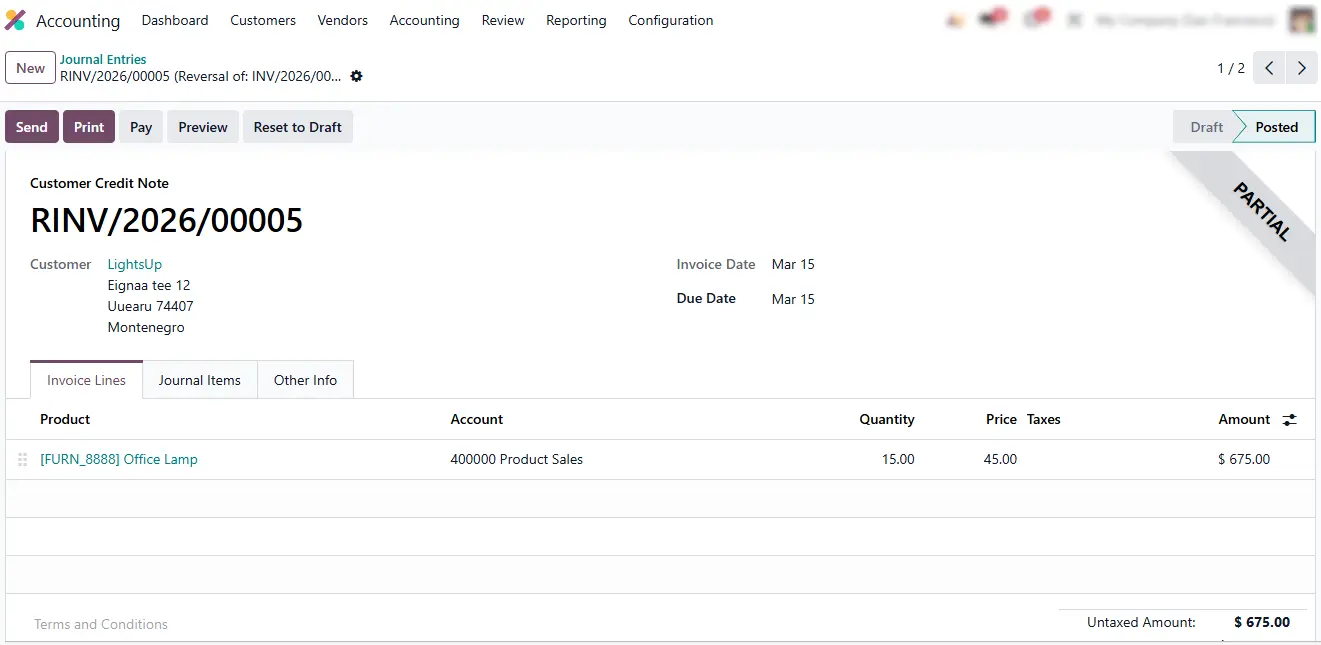Open the activities clock icon in the top bar
Screen dimensions: 1321x645
(x=1034, y=20)
